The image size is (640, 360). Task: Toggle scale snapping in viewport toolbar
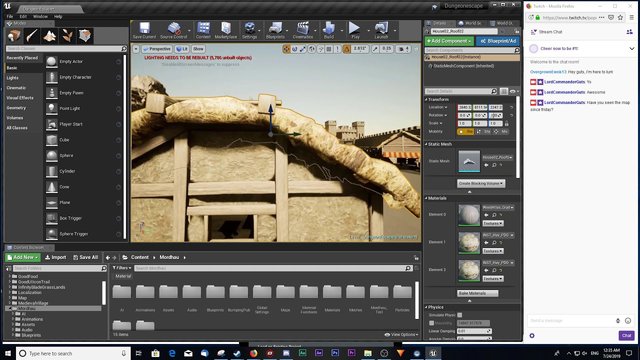pyautogui.click(x=375, y=49)
